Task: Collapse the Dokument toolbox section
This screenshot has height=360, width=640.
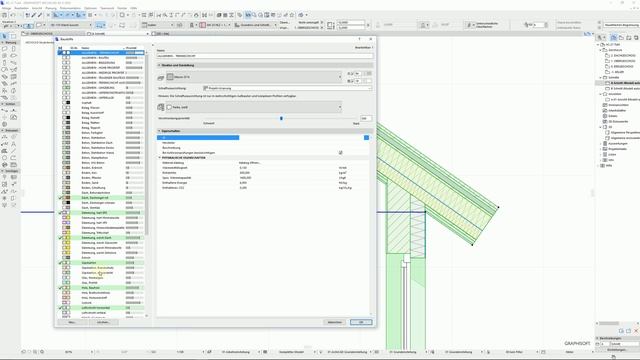Action: point(2,130)
